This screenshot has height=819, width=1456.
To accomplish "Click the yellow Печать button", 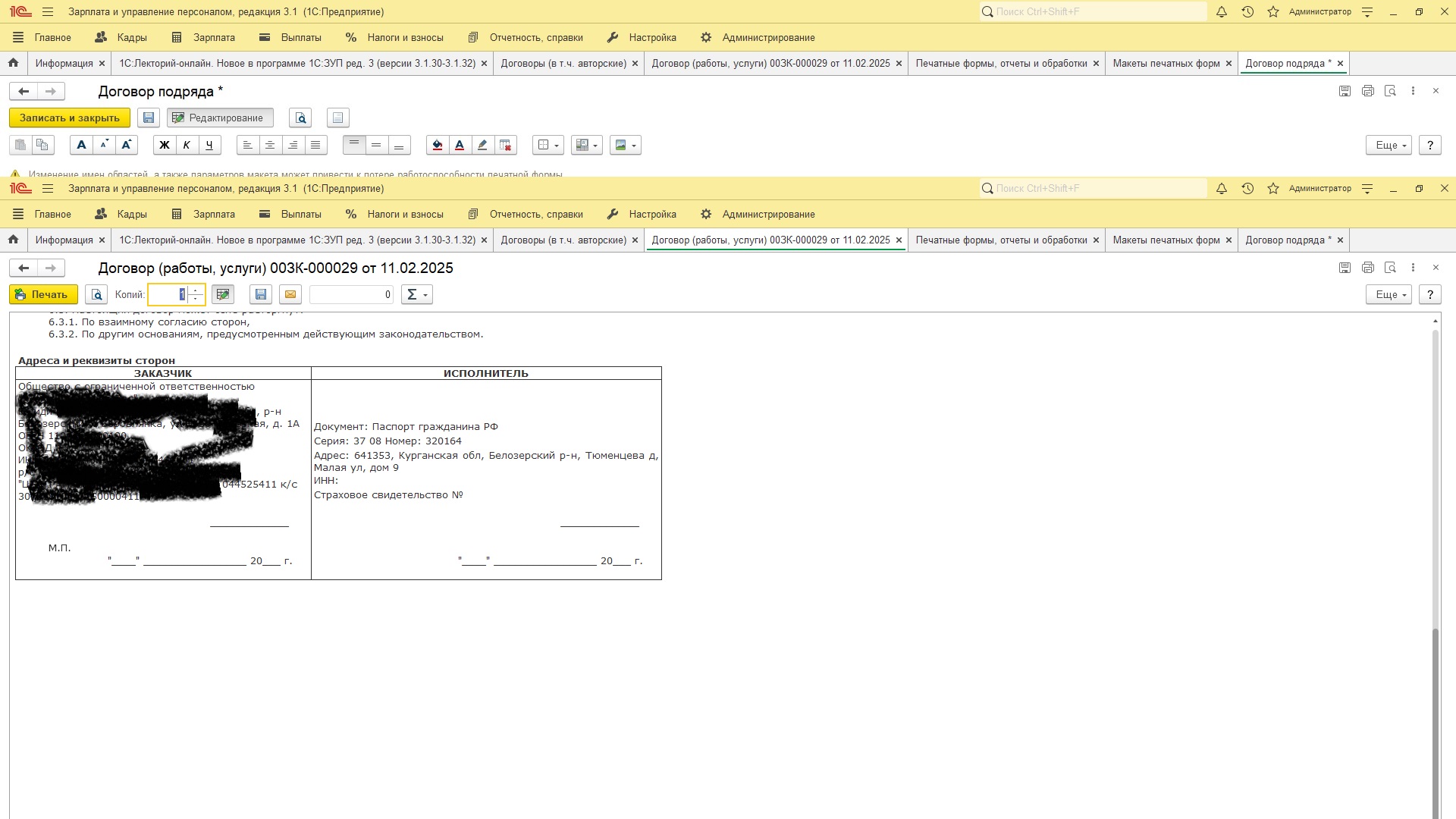I will pyautogui.click(x=43, y=294).
